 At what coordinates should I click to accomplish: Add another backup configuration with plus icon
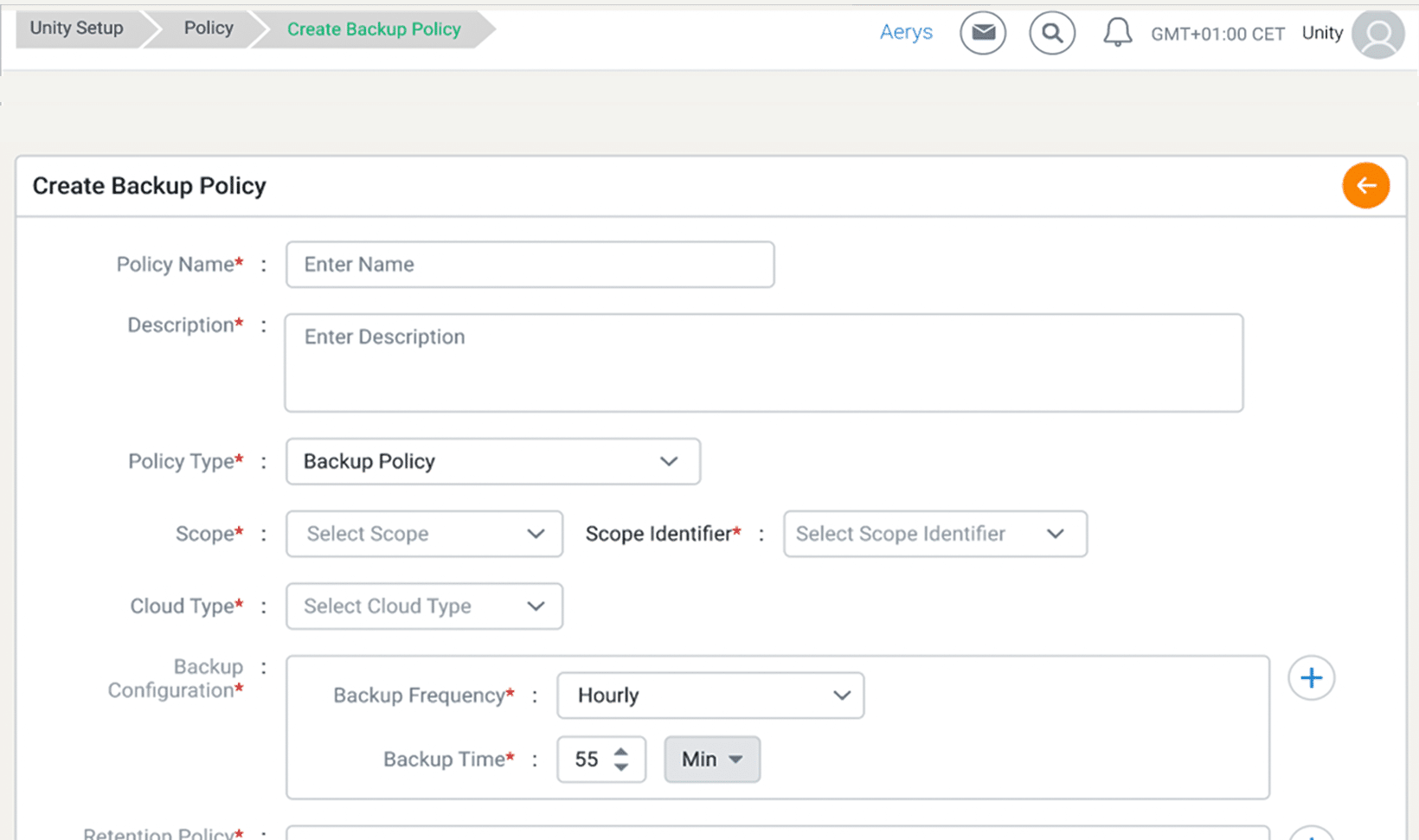click(1311, 677)
